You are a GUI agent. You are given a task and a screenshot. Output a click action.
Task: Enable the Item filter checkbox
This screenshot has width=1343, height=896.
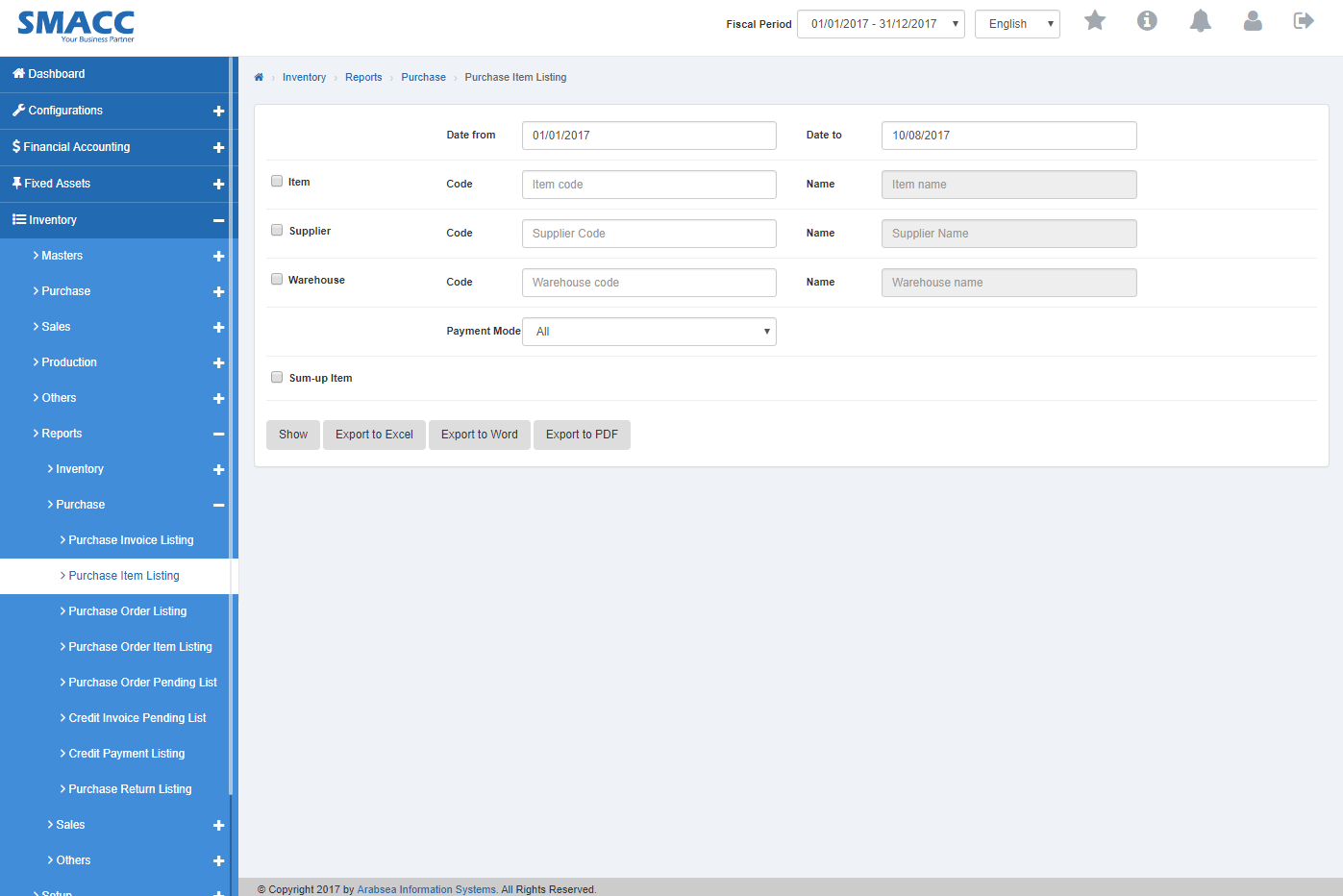[277, 180]
